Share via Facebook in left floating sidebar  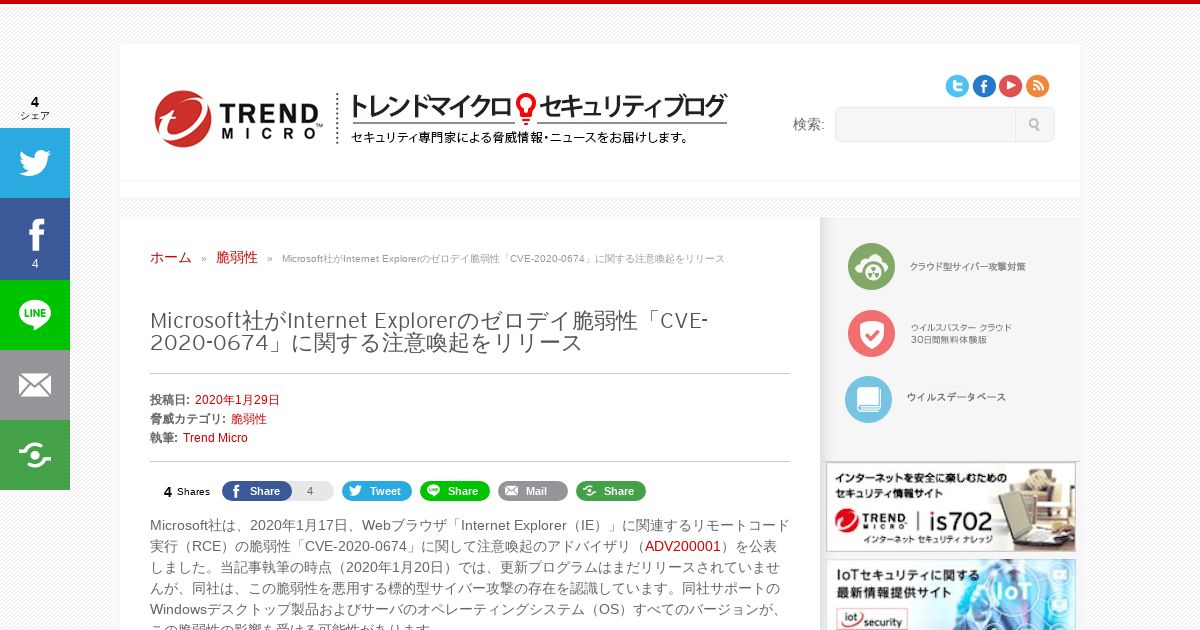[x=35, y=239]
